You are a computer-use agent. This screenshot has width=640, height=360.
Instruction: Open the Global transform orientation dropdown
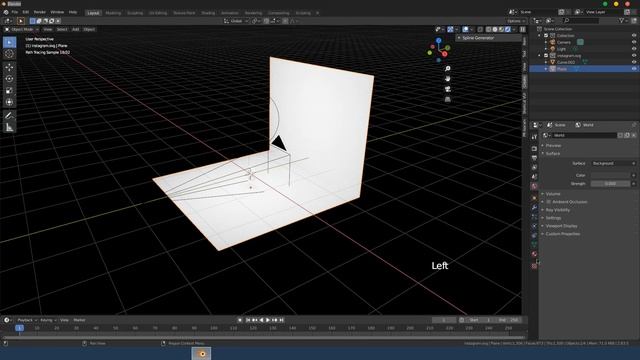point(236,21)
